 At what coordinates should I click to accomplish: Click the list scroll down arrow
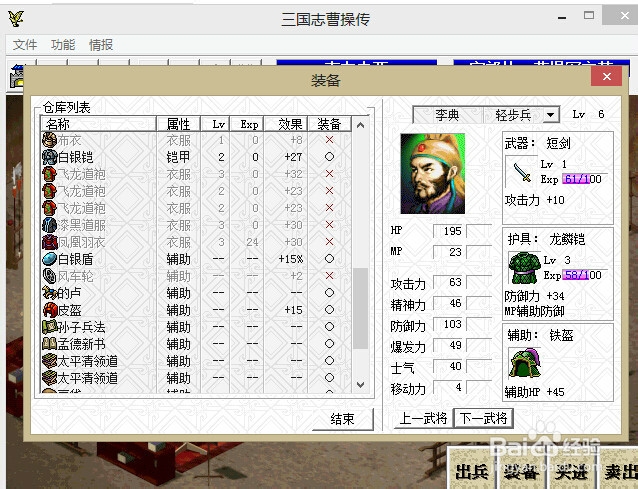click(361, 384)
